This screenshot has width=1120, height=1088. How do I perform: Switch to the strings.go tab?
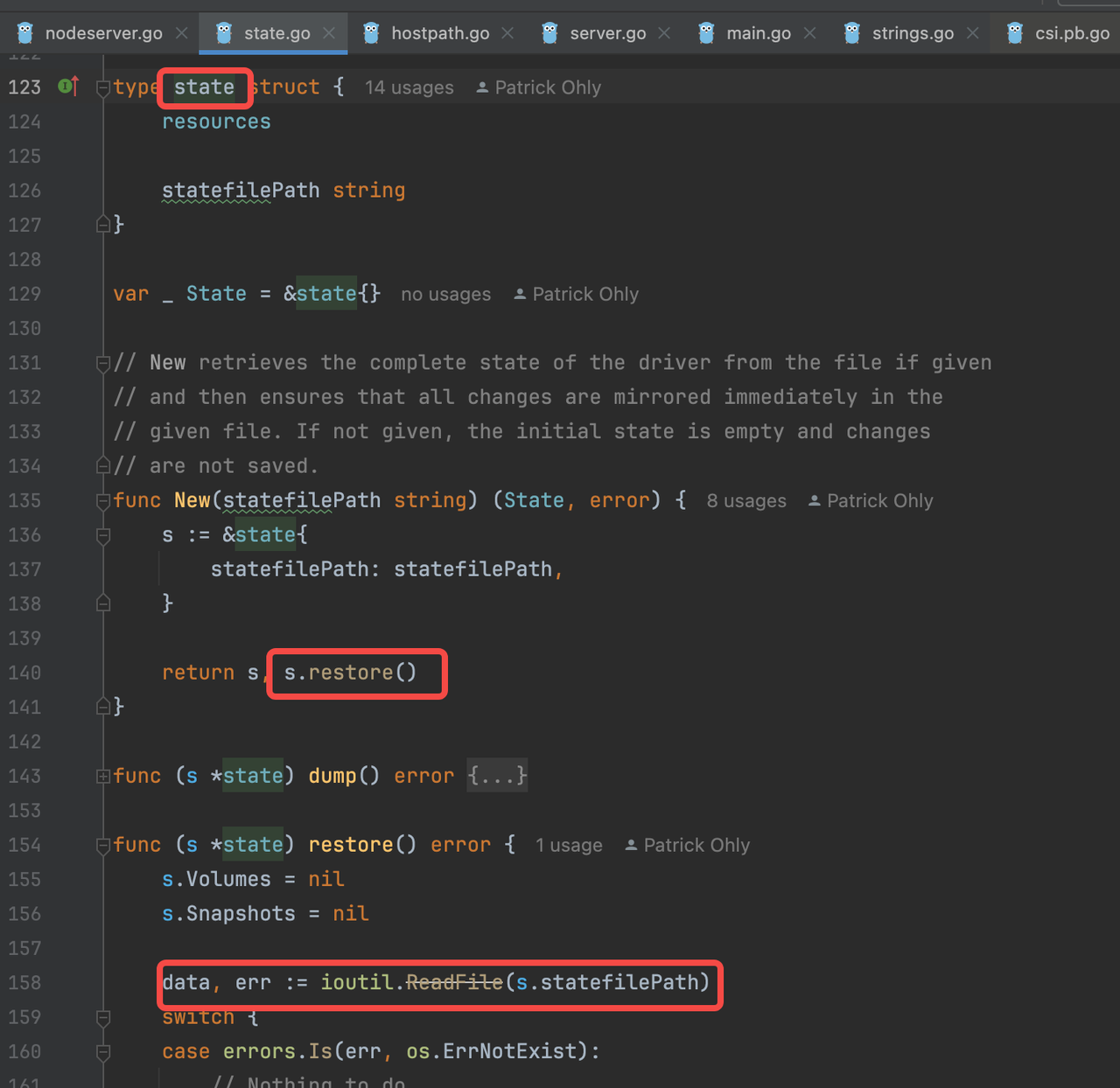913,33
